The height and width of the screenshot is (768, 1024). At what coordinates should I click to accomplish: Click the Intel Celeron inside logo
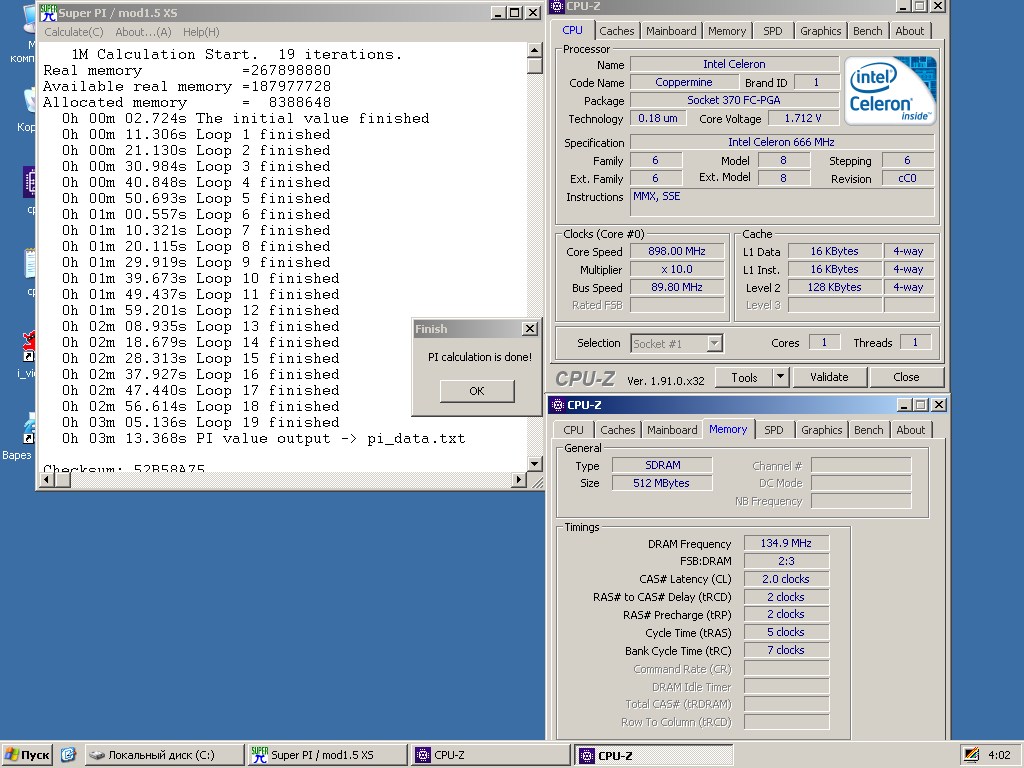tap(890, 90)
